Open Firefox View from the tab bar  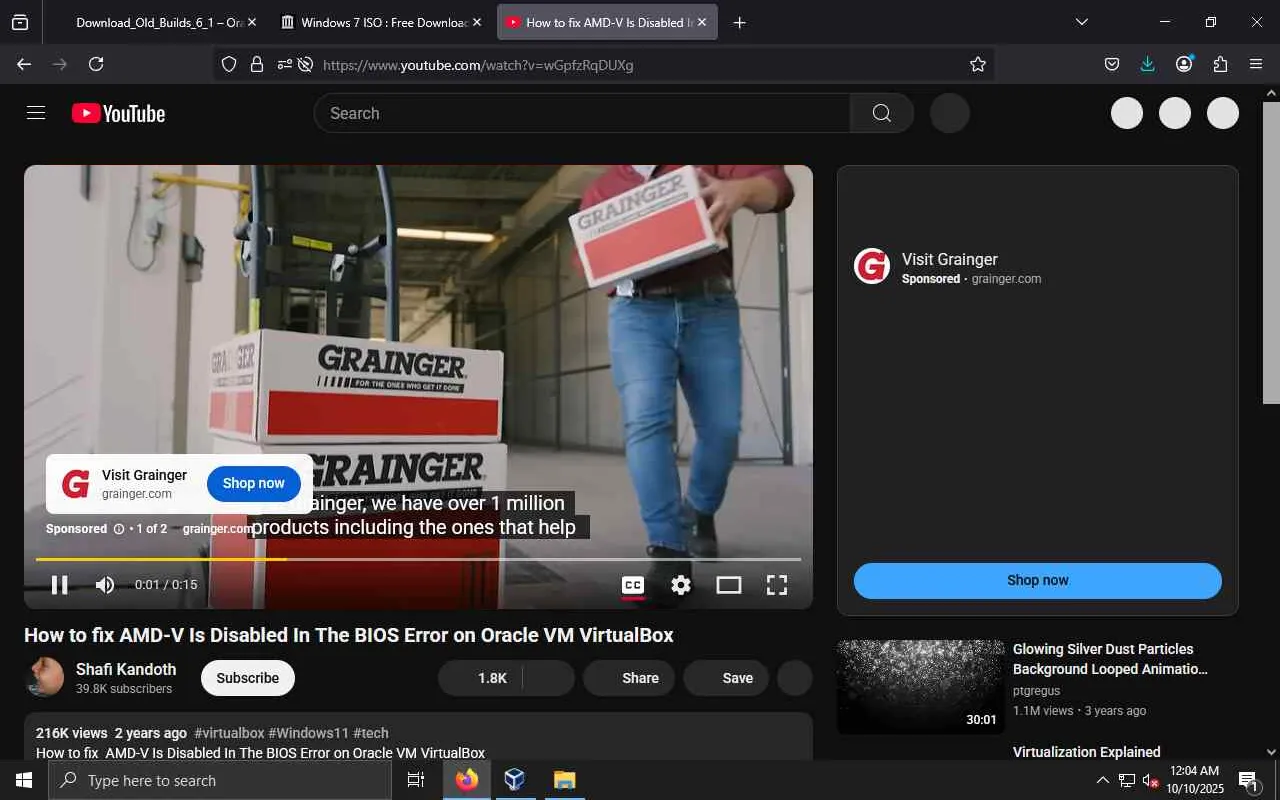point(20,22)
